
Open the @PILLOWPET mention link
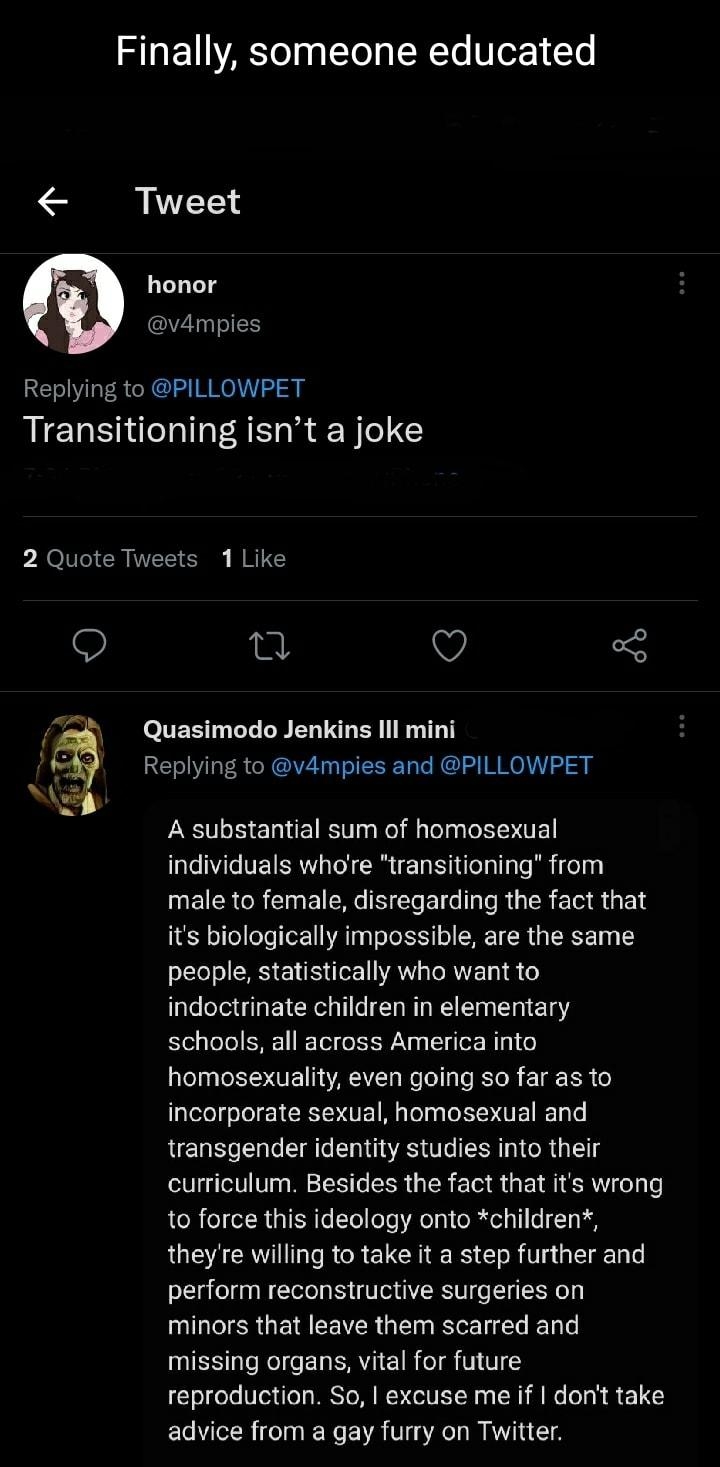[x=229, y=388]
